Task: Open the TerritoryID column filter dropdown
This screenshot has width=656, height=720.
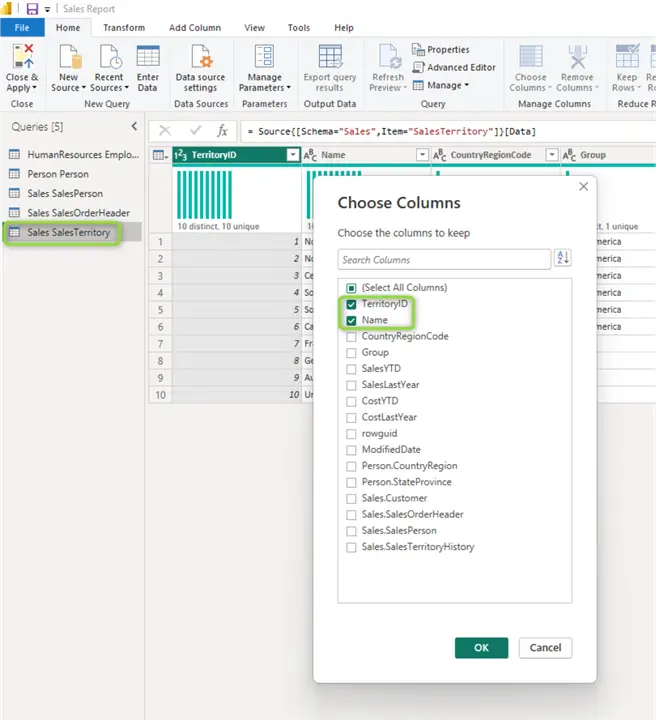Action: [x=292, y=155]
